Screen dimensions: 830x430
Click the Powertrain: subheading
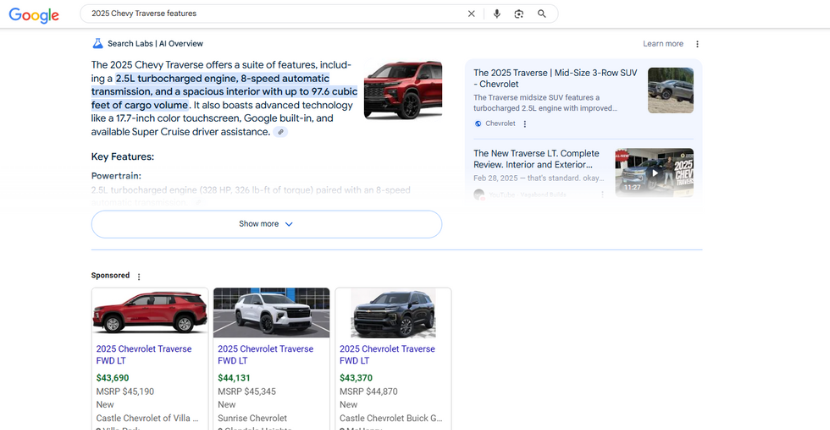tap(116, 176)
